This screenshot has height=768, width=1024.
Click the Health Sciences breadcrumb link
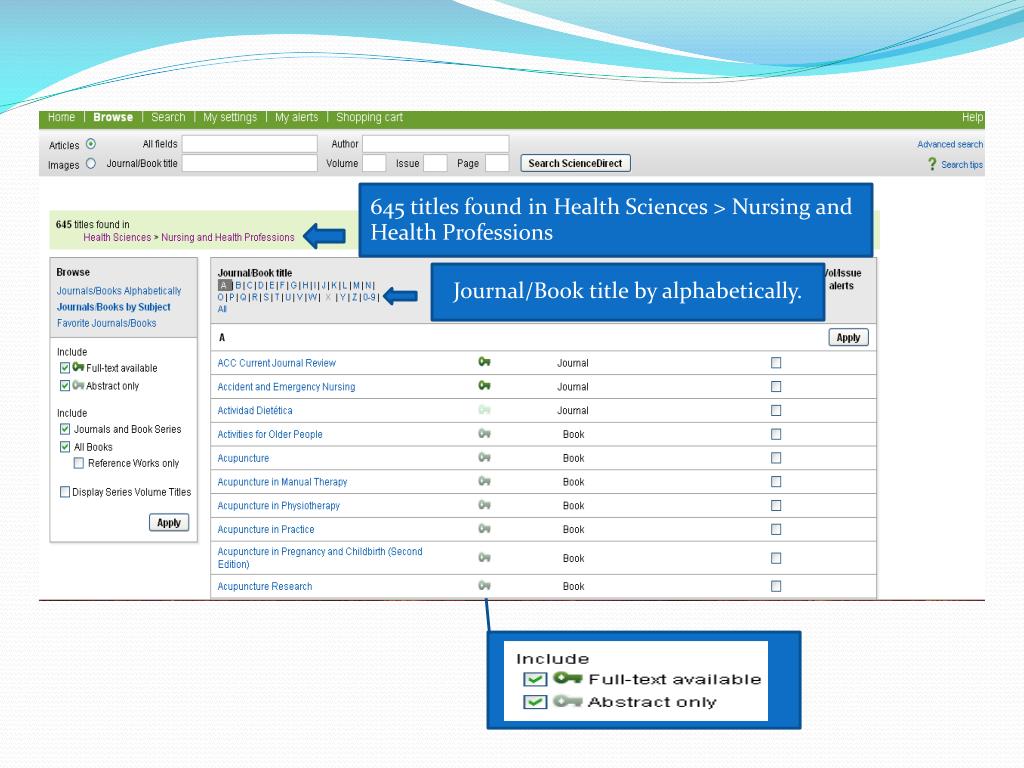click(x=117, y=237)
